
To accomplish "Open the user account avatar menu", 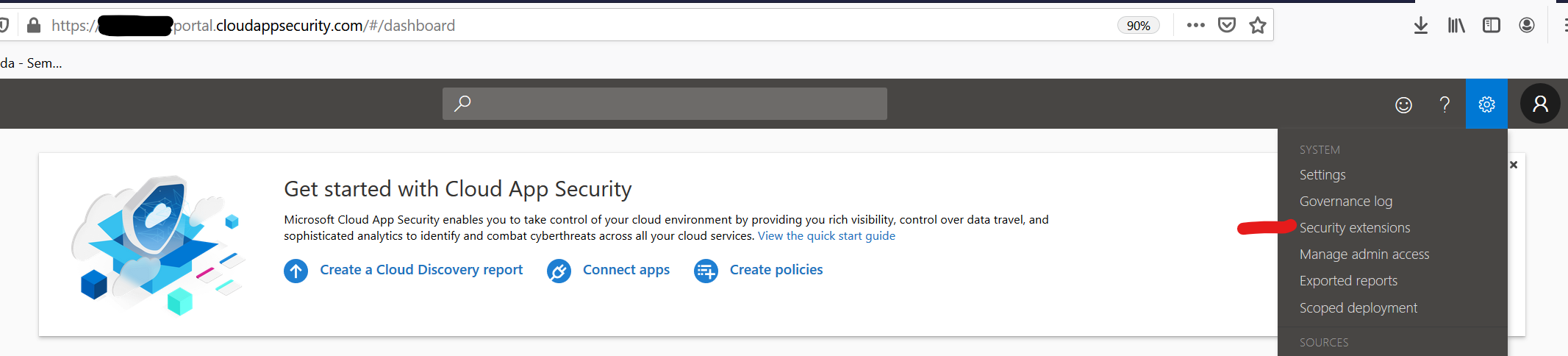I will pos(1540,104).
